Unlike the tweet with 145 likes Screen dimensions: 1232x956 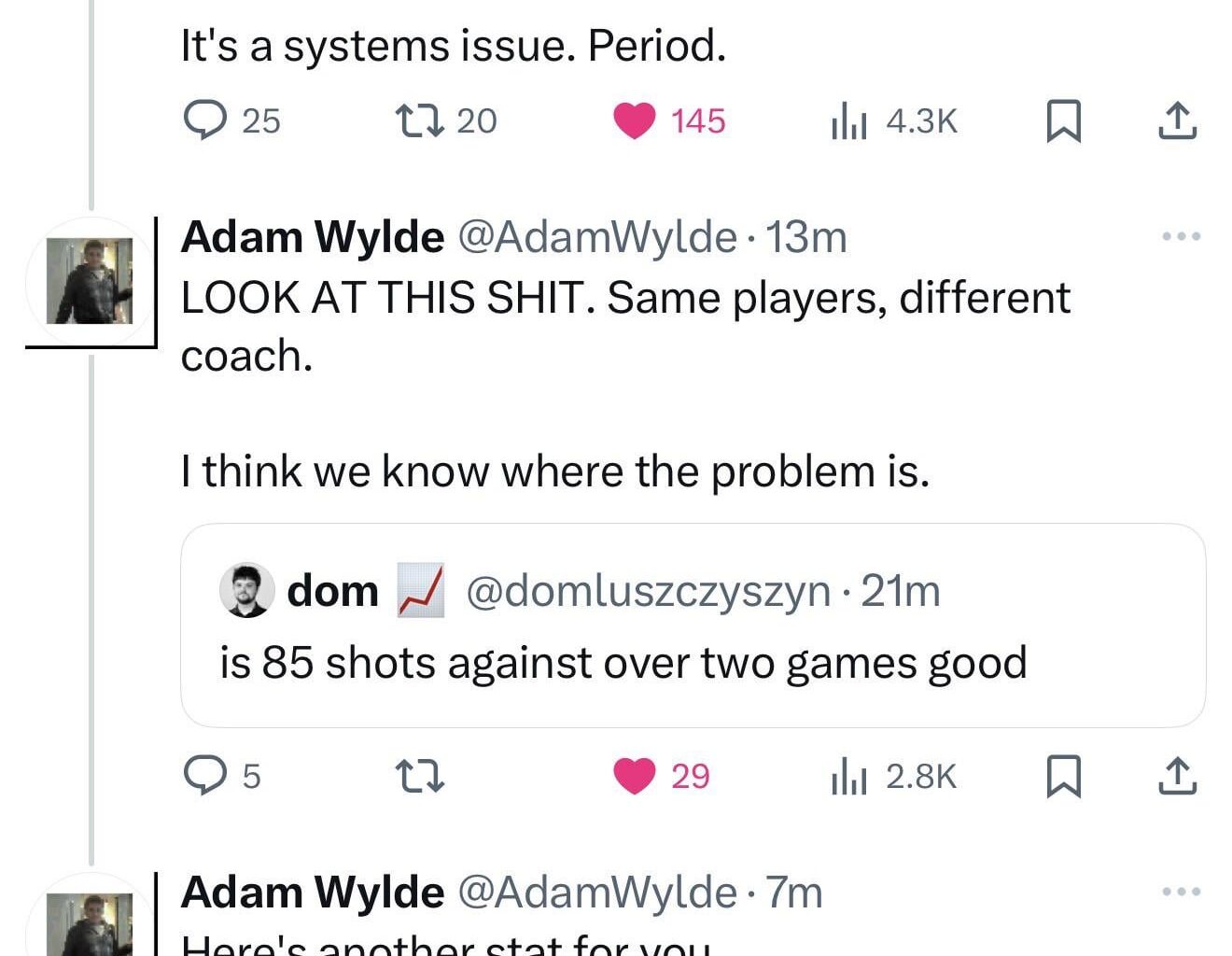(x=635, y=121)
